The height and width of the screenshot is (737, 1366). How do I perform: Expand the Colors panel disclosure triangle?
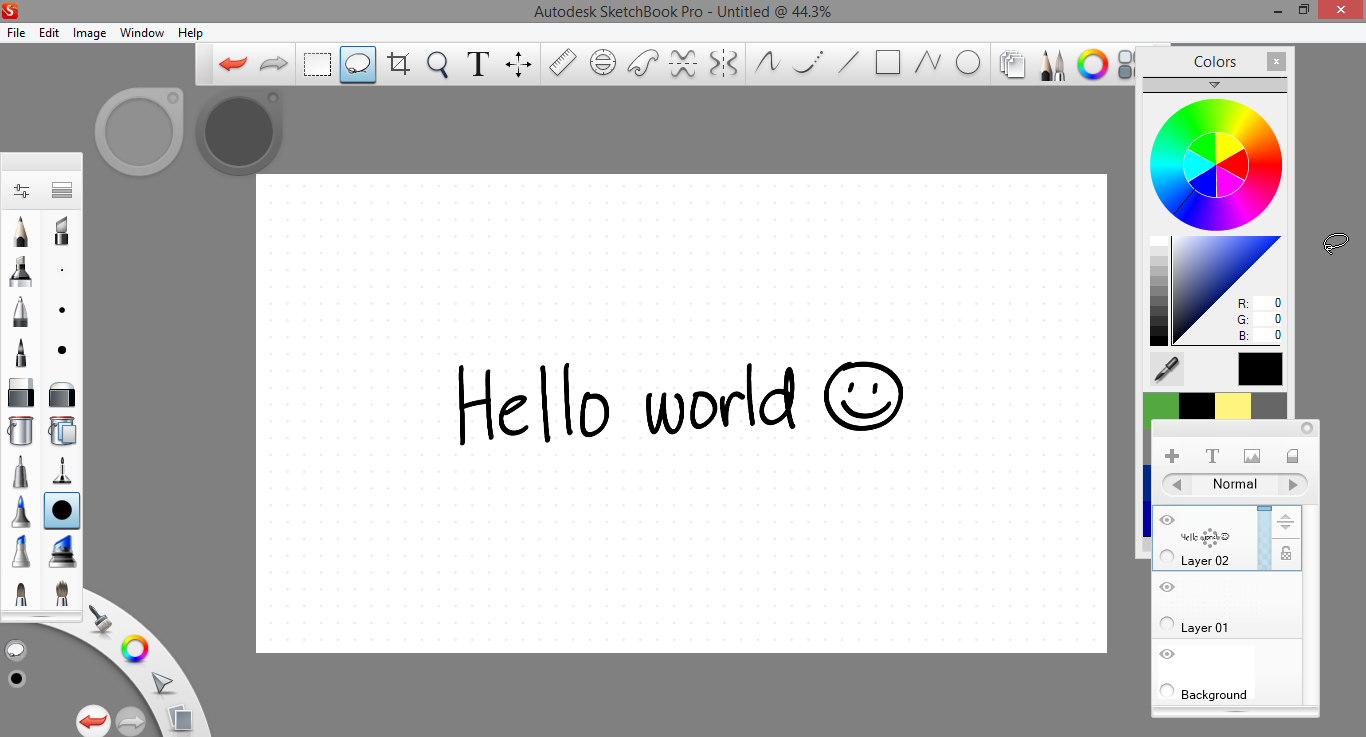click(x=1214, y=85)
